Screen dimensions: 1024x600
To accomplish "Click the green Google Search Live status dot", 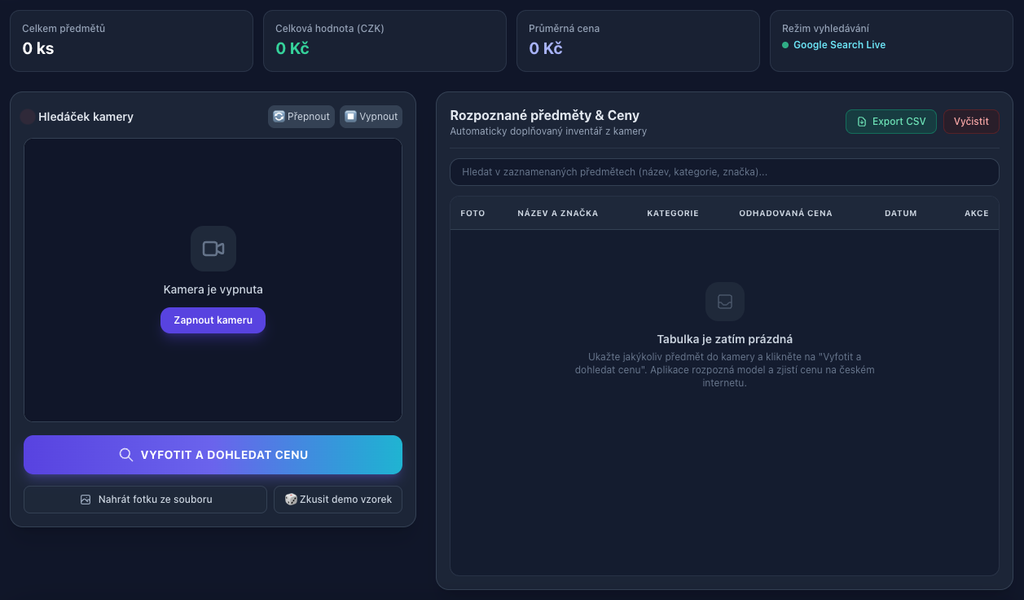I will [785, 45].
